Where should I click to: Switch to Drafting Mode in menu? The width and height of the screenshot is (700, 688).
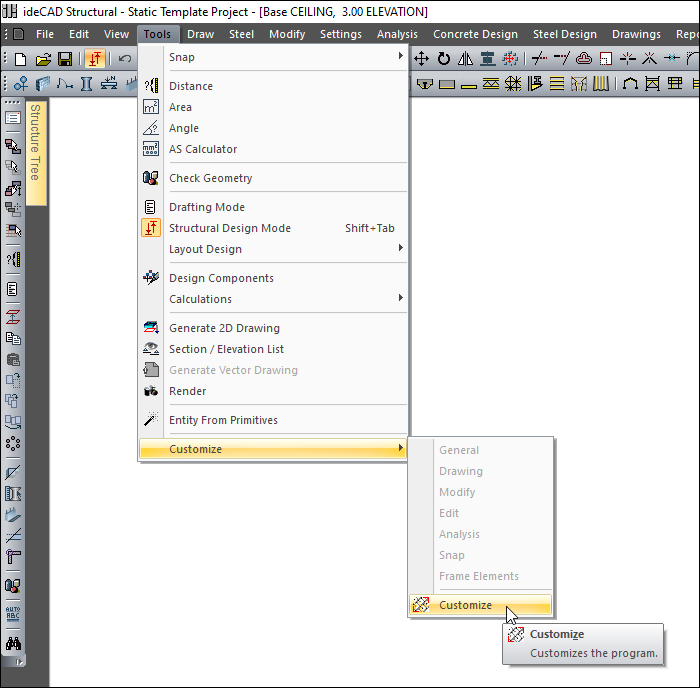coord(206,207)
